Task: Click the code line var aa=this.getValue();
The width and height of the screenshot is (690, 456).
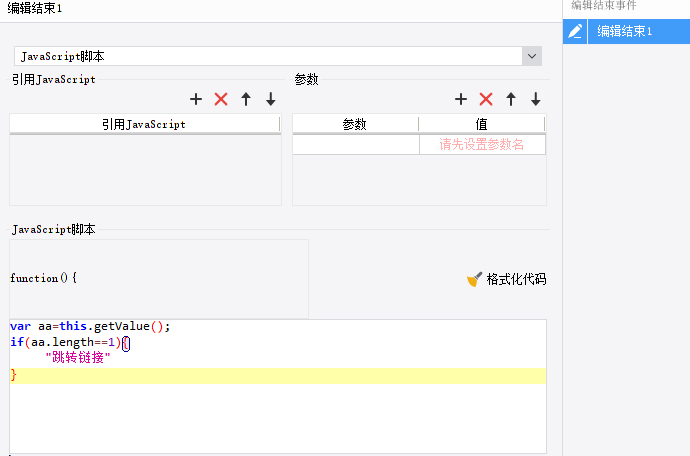Action: point(90,326)
